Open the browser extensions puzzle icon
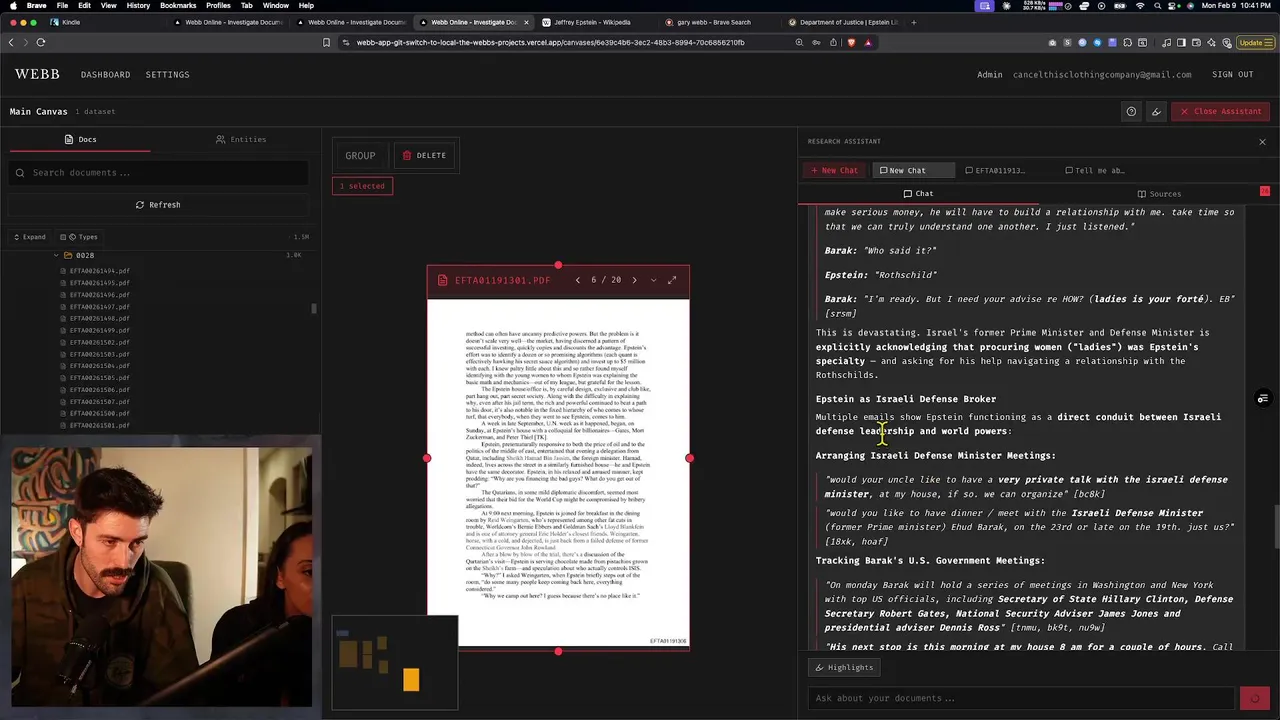Screen dimensions: 1280x720 tap(1128, 42)
